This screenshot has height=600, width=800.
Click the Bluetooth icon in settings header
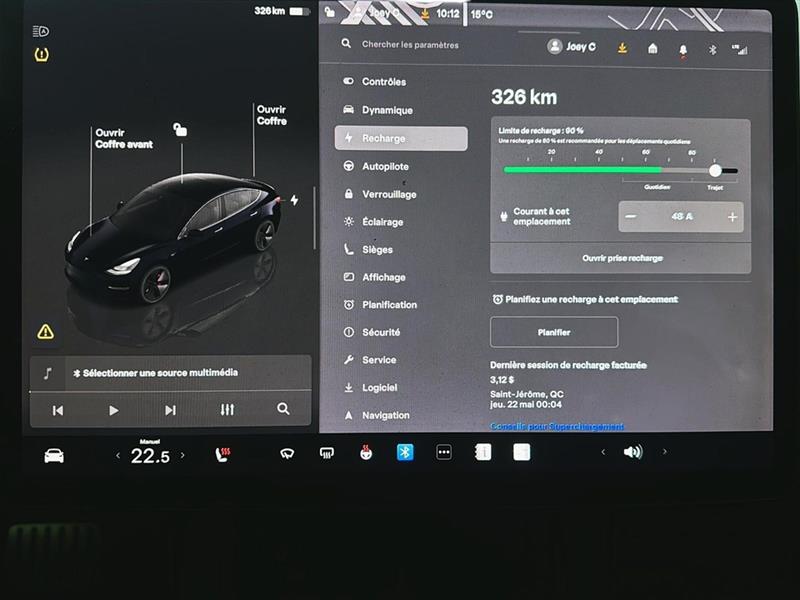(x=713, y=49)
